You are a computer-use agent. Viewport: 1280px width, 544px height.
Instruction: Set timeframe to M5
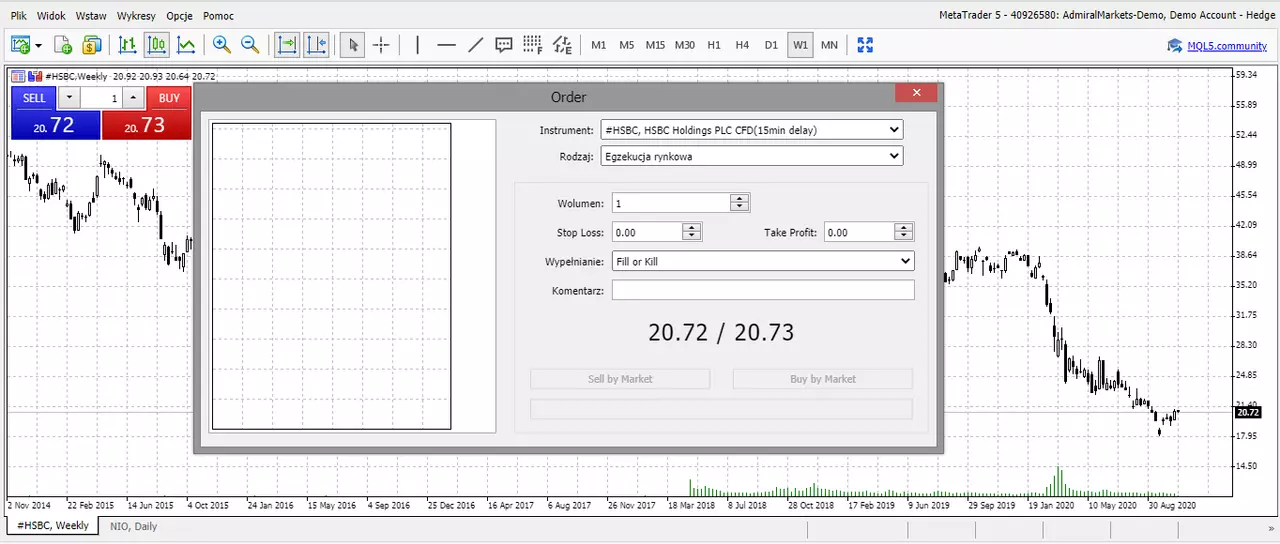tap(627, 45)
